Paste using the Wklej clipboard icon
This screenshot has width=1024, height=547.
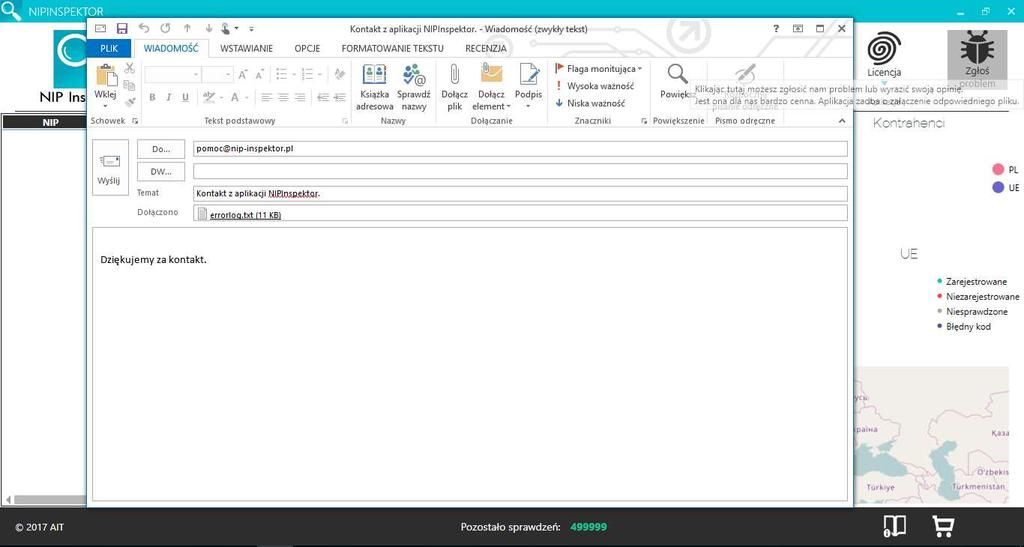[106, 76]
